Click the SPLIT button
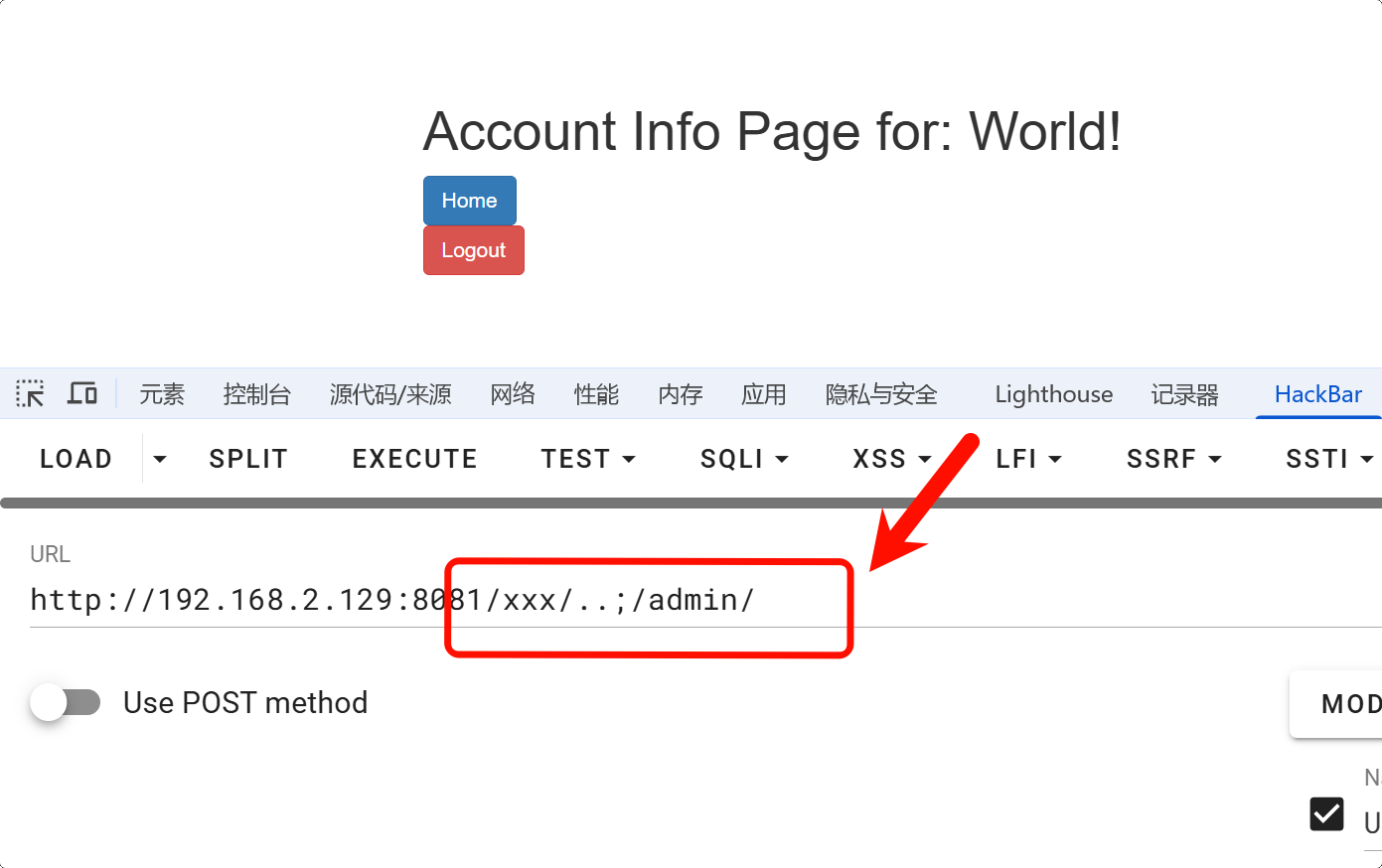The width and height of the screenshot is (1382, 868). coord(248,459)
